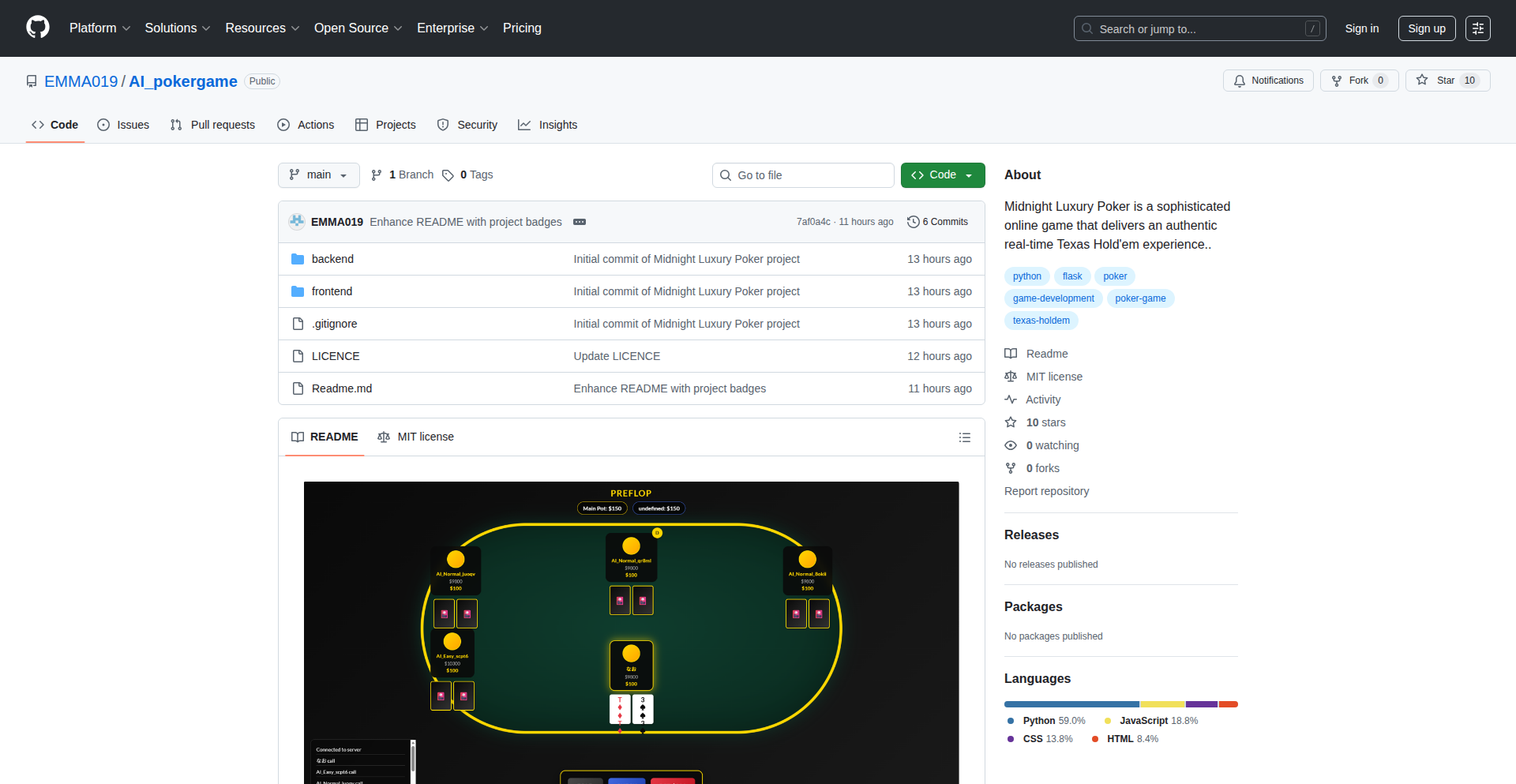Open the 6 Commits history
Image resolution: width=1516 pixels, height=784 pixels.
(937, 222)
